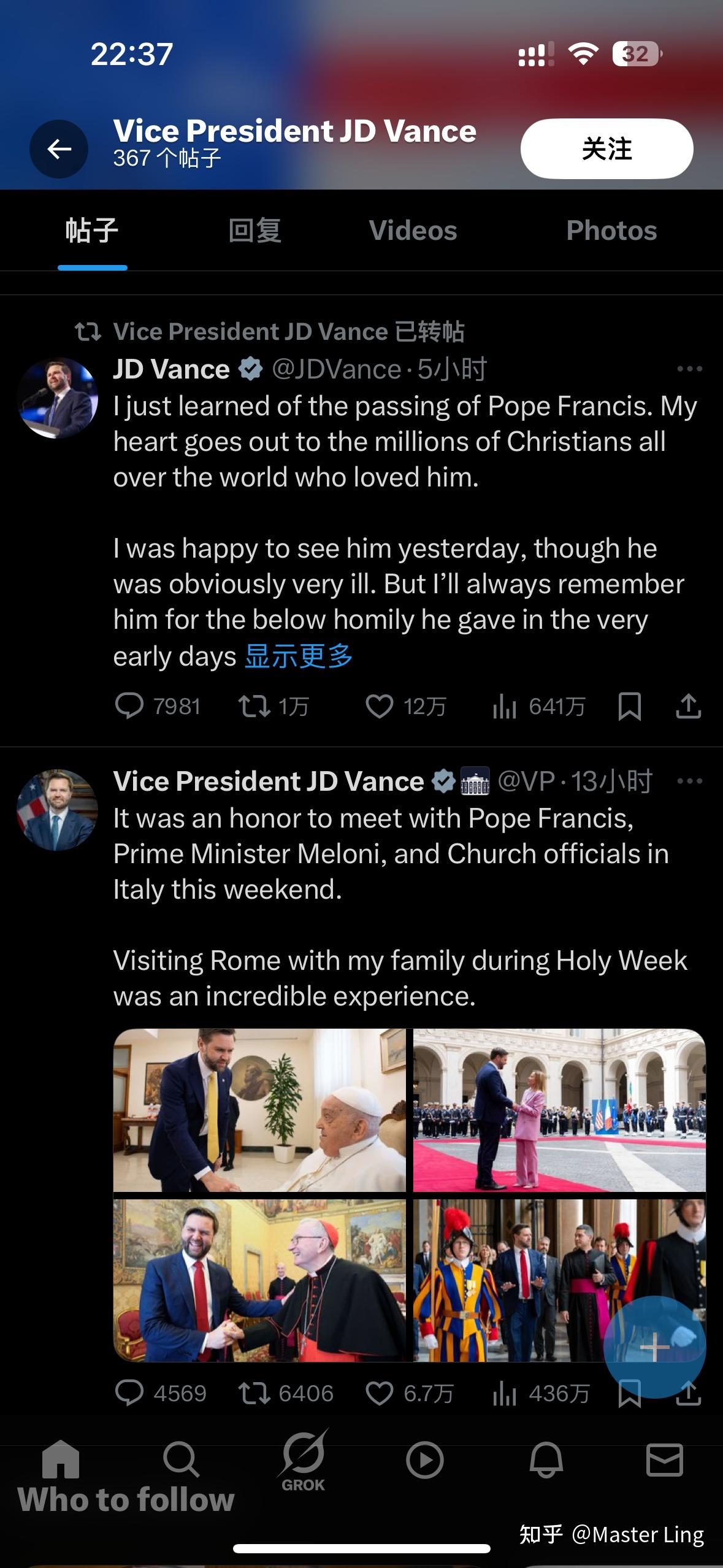
Task: Open more options on @VP post
Action: coord(689,781)
